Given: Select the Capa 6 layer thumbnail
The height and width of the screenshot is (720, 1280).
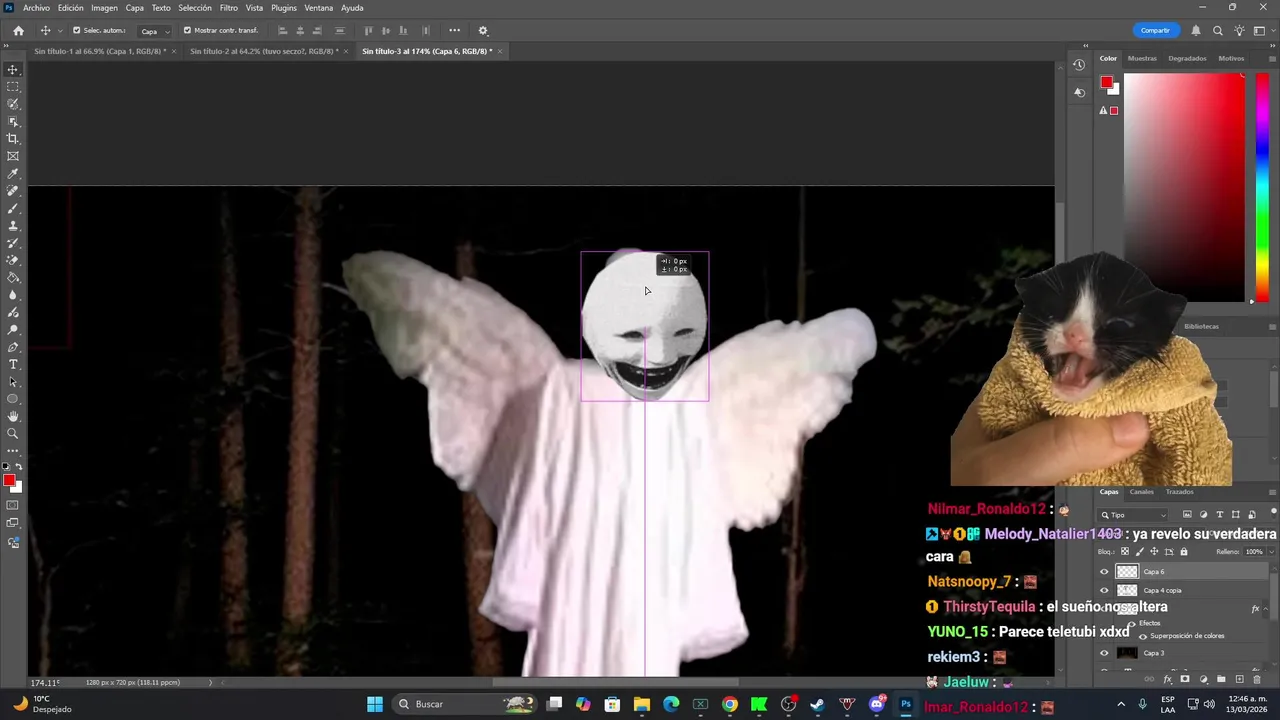Looking at the screenshot, I should point(1127,572).
